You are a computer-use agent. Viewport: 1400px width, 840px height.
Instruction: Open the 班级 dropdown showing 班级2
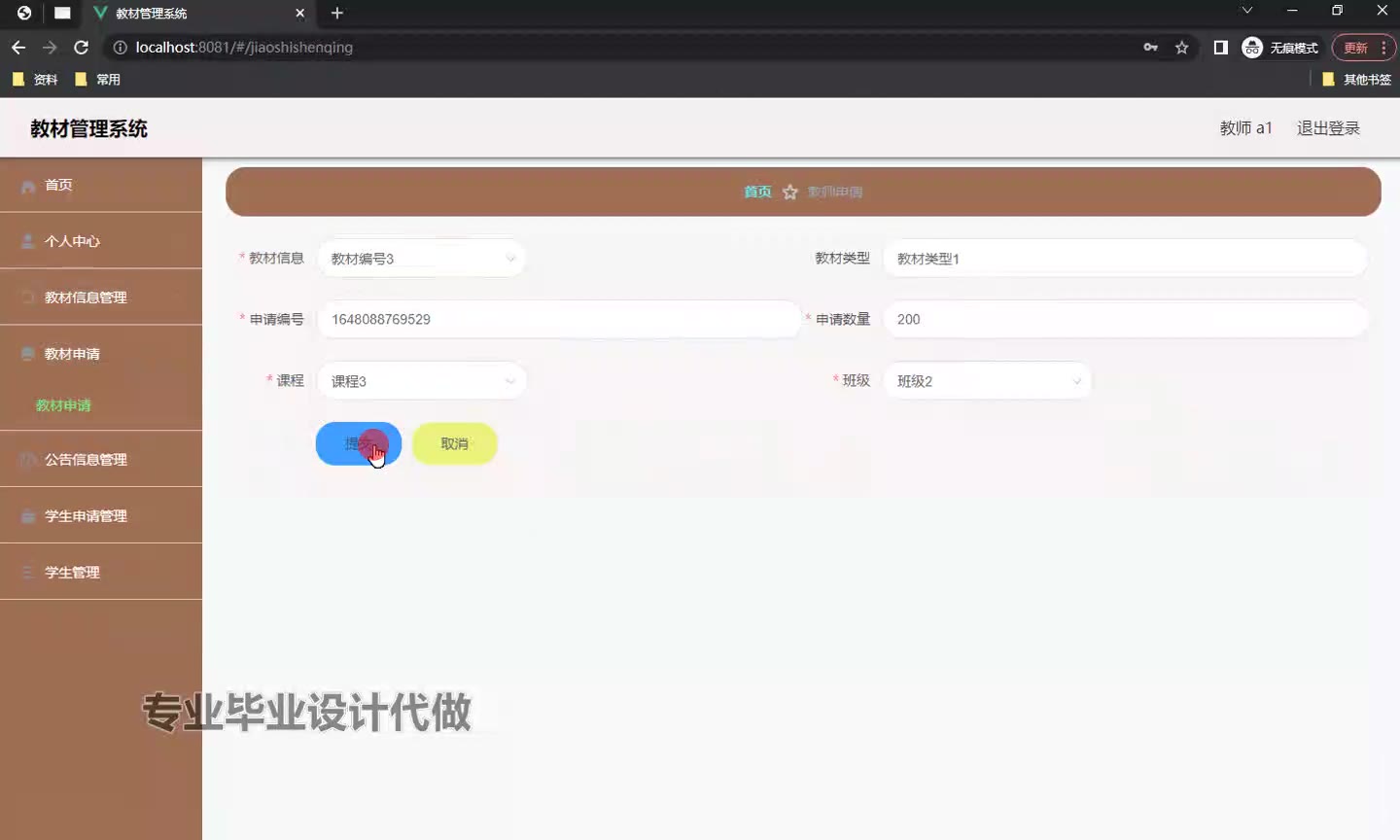[988, 381]
